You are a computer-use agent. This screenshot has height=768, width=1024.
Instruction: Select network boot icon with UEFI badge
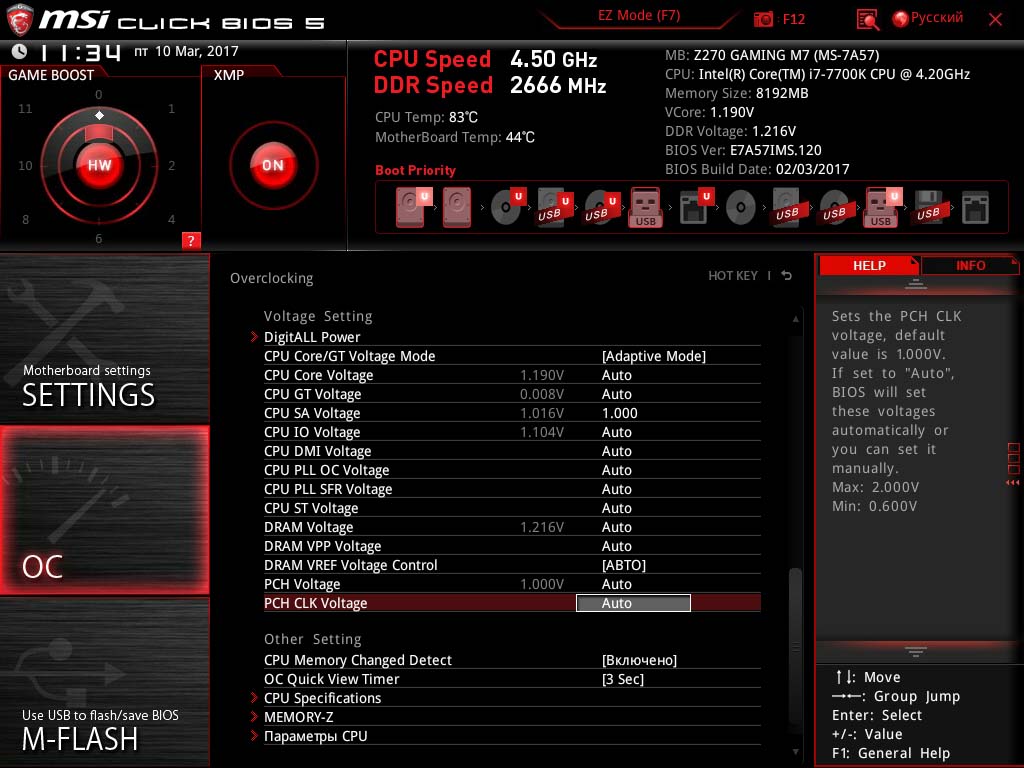pyautogui.click(x=696, y=206)
